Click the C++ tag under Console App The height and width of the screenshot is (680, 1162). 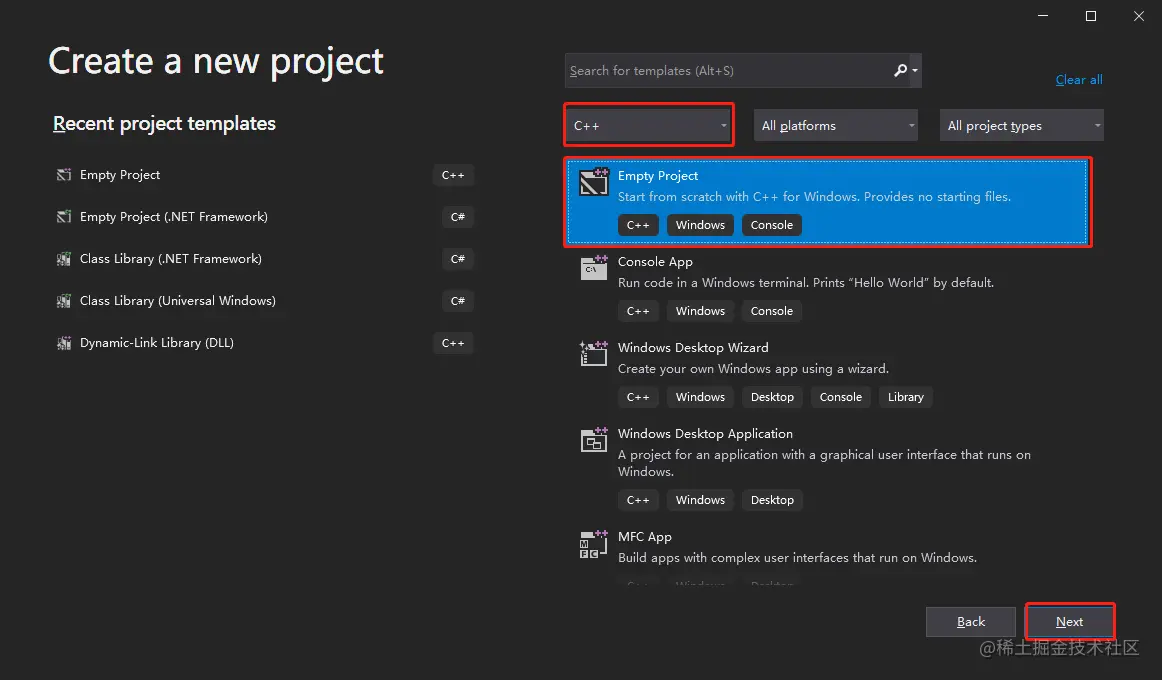point(638,311)
